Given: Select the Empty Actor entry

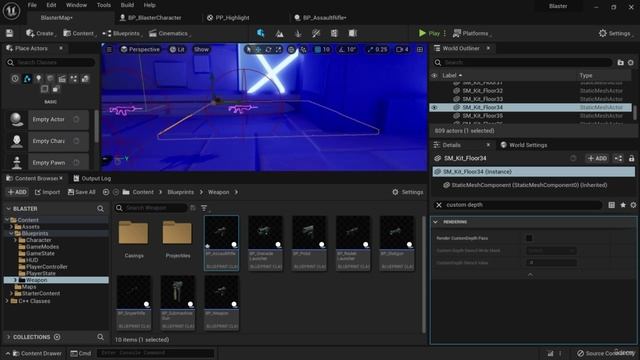Looking at the screenshot, I should (x=48, y=120).
